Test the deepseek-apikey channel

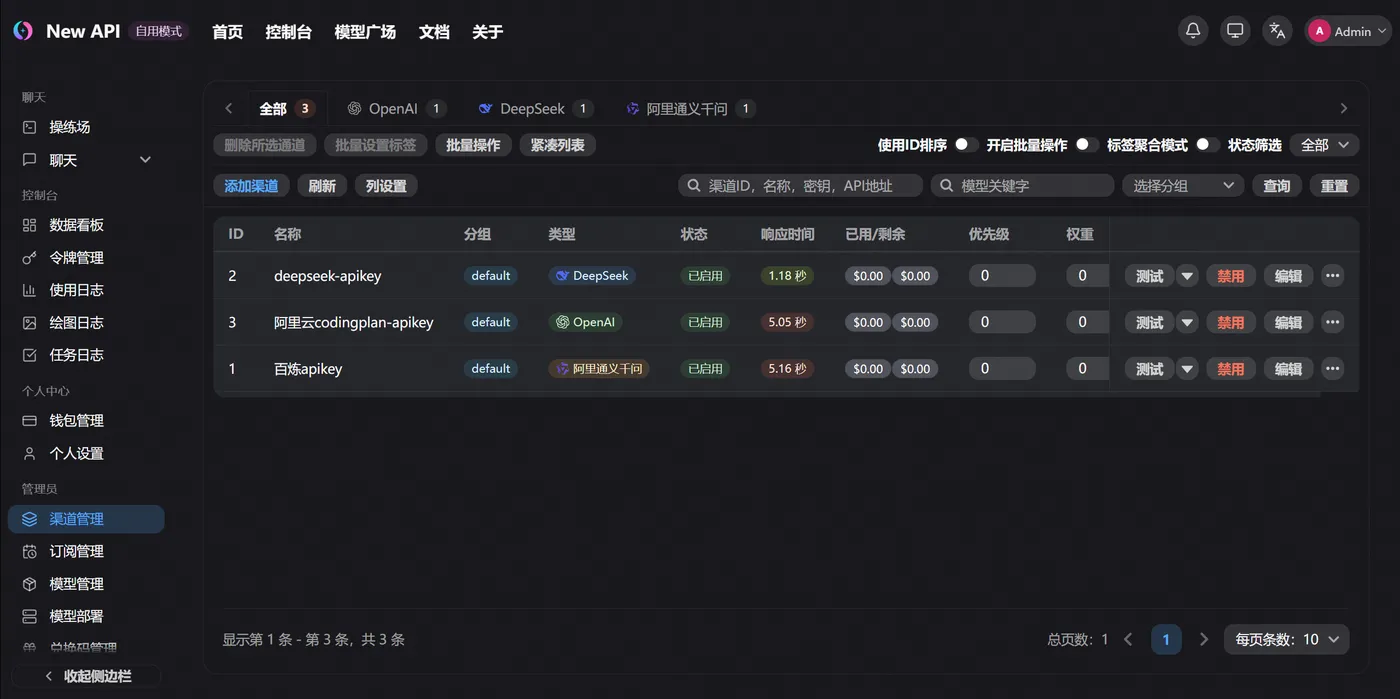(1150, 276)
